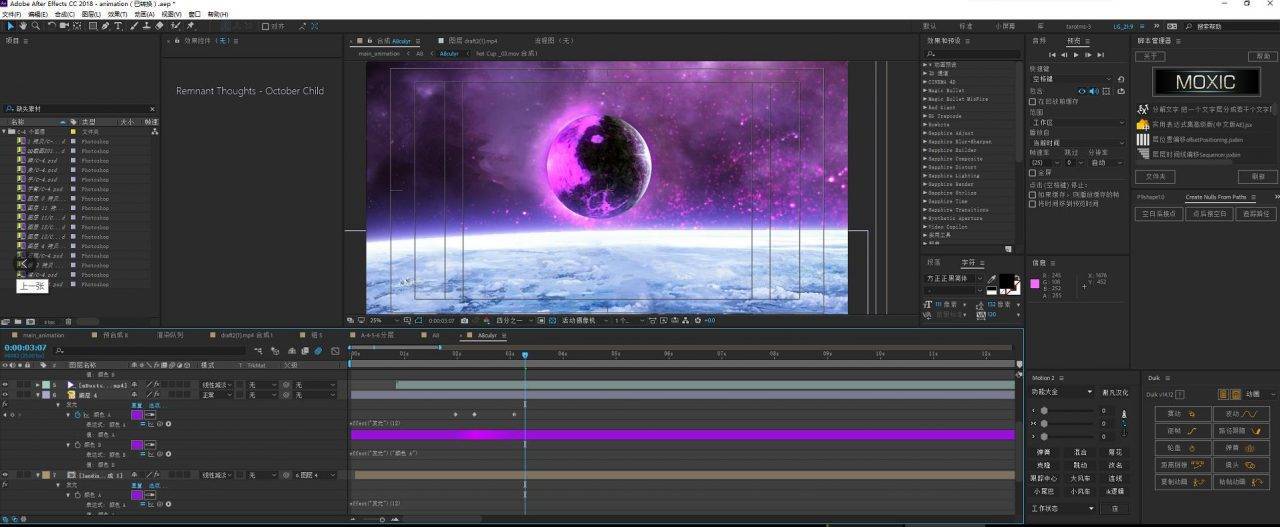
Task: Open the 工作区 range dropdown in Preview
Action: coord(1078,123)
